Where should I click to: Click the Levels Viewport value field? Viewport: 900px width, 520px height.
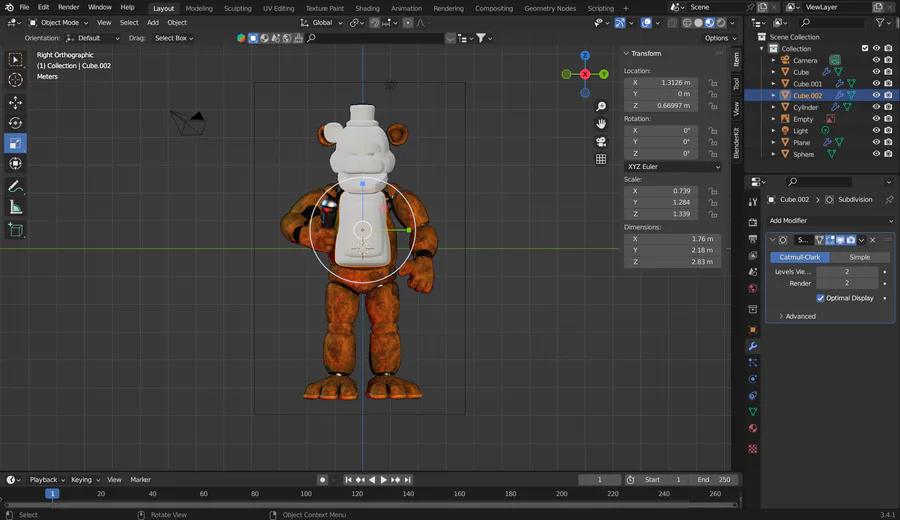click(x=847, y=271)
